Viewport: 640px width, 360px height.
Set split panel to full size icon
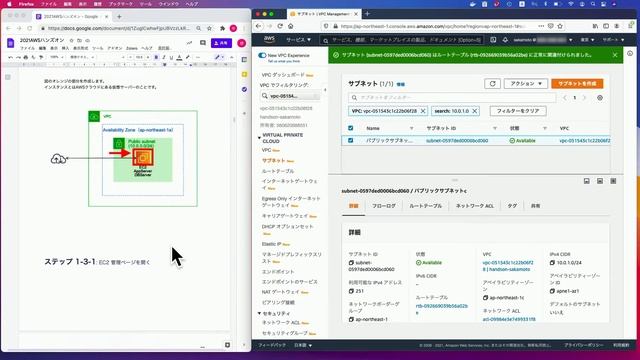tap(613, 181)
